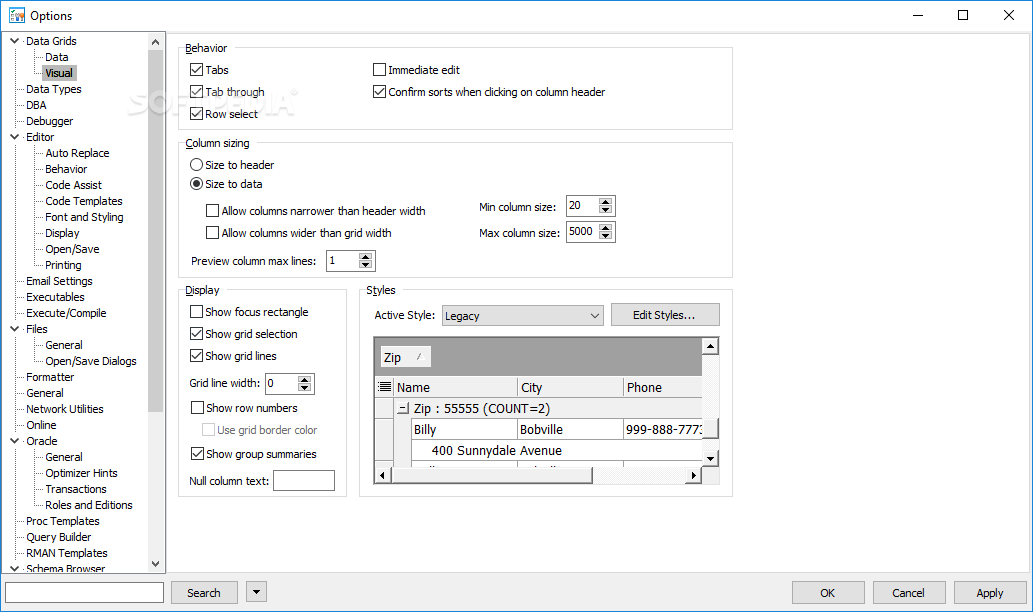
Task: Select Optimizer Hints under Oracle
Action: 81,473
